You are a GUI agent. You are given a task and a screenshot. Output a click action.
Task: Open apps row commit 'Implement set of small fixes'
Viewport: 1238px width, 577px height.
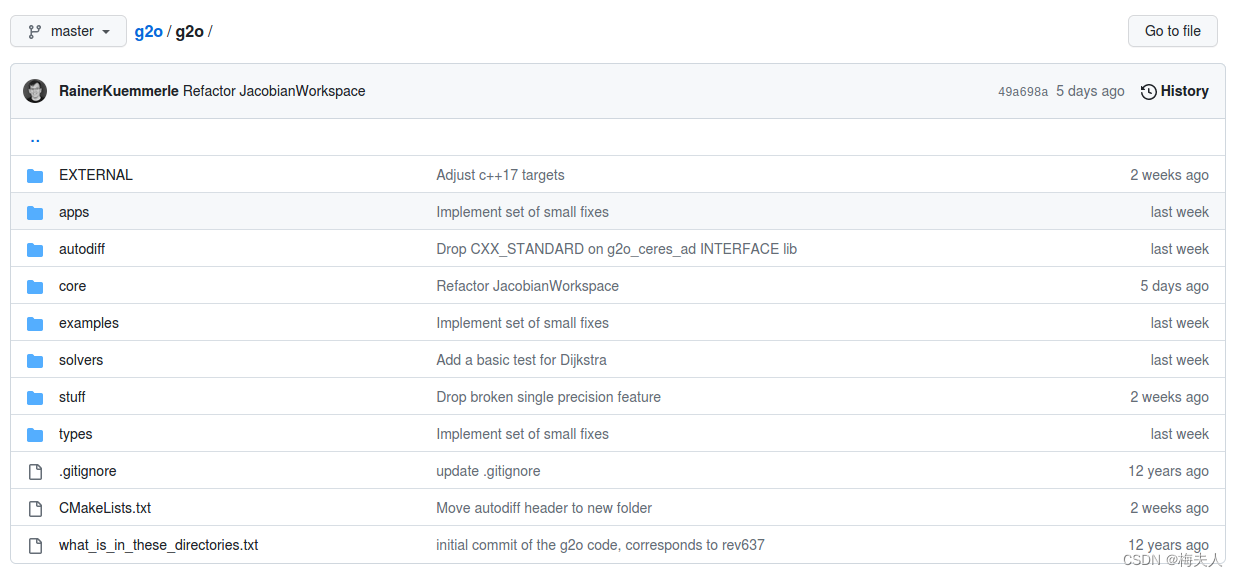click(x=522, y=212)
